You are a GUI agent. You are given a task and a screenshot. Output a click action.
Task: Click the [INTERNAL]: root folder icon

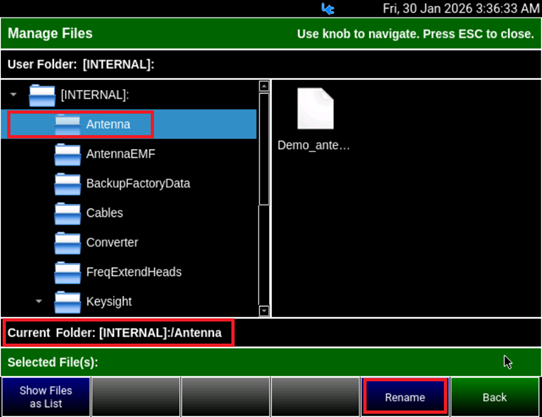(42, 95)
